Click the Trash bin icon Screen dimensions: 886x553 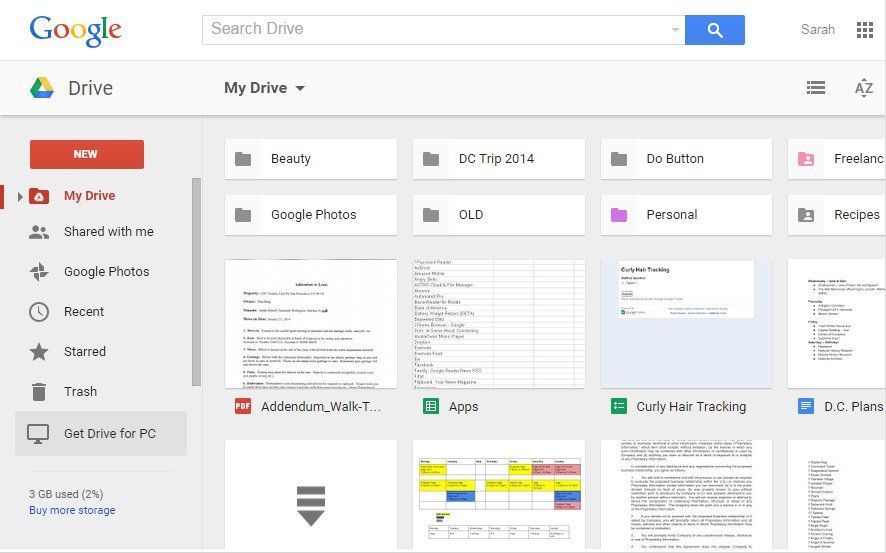[x=39, y=391]
